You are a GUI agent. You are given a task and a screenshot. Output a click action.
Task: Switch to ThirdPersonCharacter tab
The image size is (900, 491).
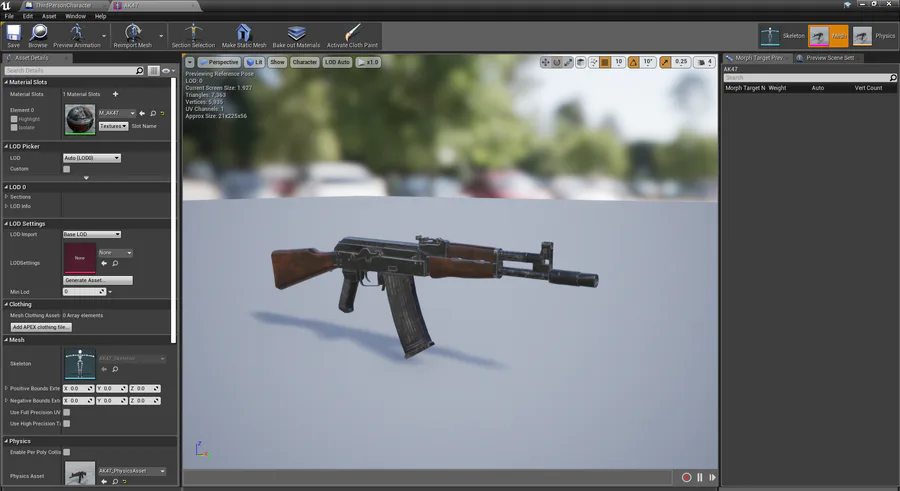pos(63,5)
